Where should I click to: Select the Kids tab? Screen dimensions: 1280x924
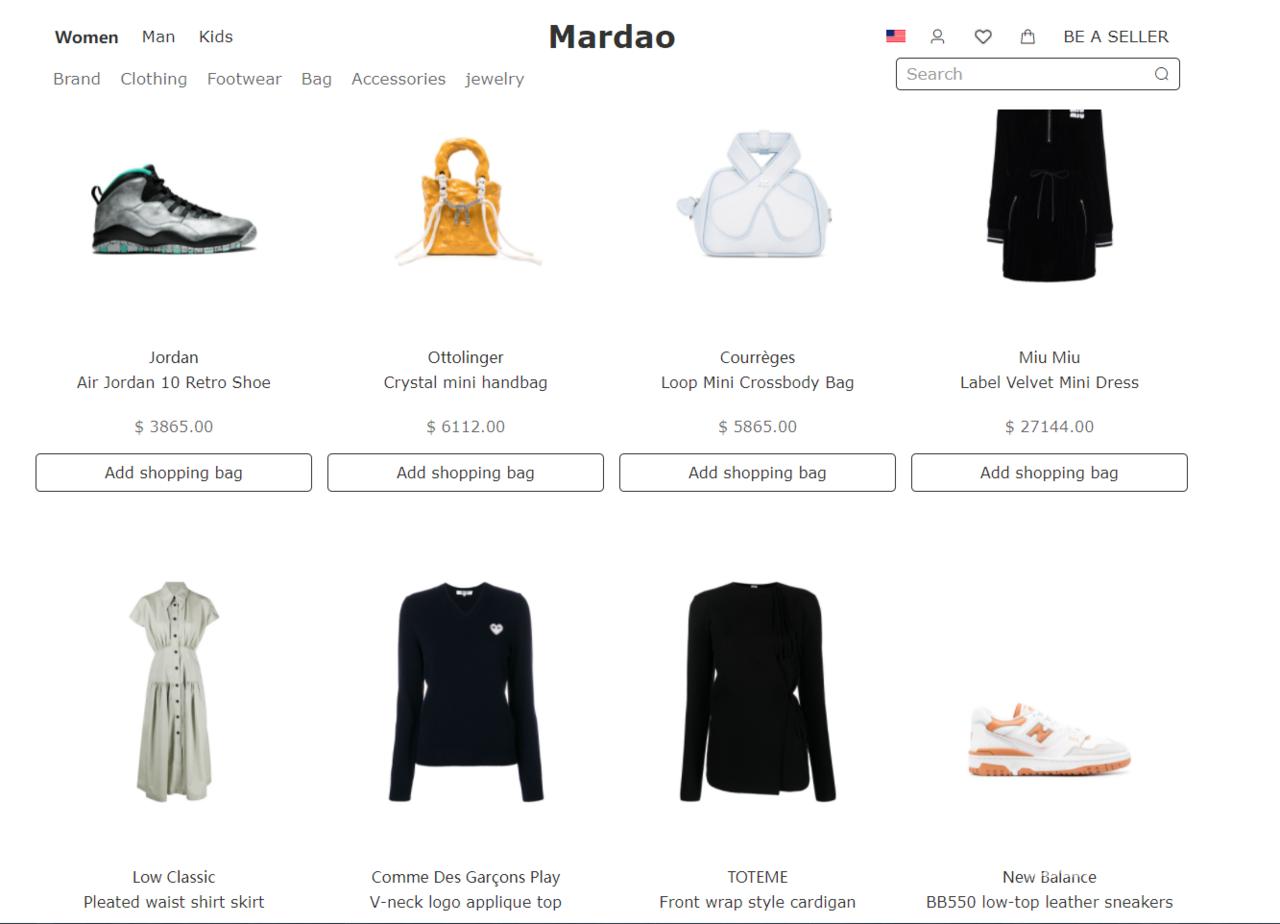(x=215, y=37)
